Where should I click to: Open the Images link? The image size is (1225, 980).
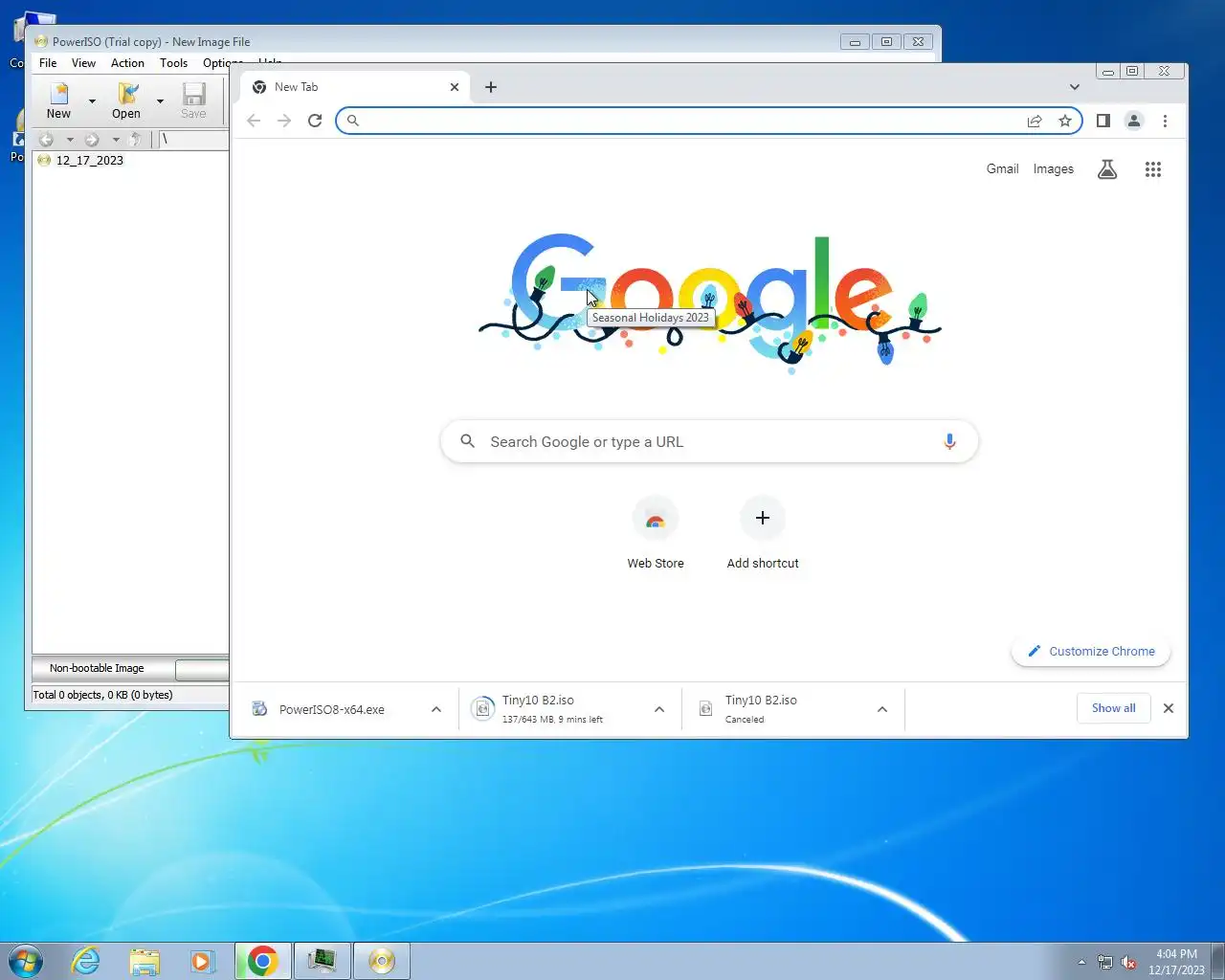pos(1053,169)
